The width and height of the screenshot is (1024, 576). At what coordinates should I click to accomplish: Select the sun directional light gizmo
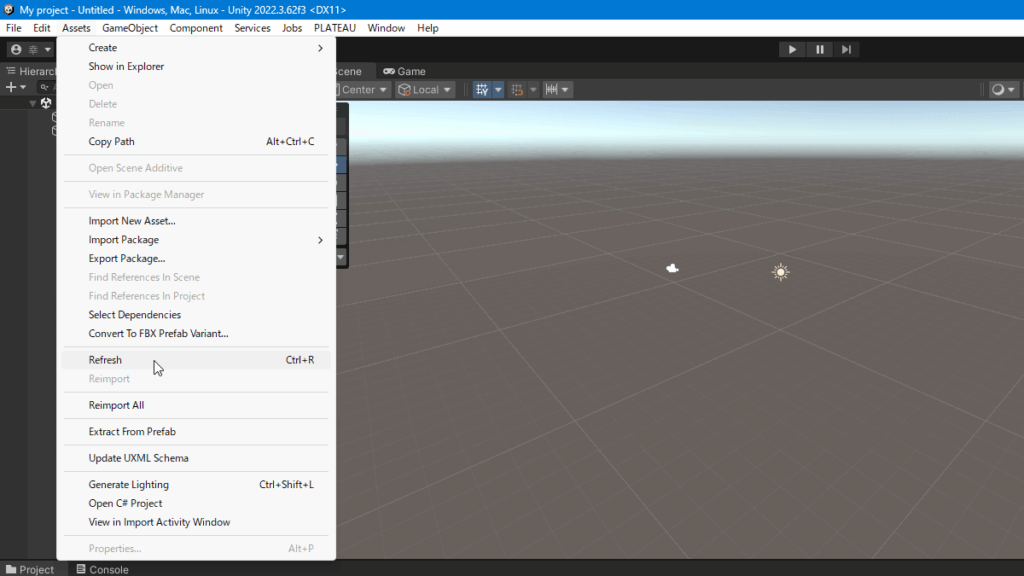(x=780, y=272)
